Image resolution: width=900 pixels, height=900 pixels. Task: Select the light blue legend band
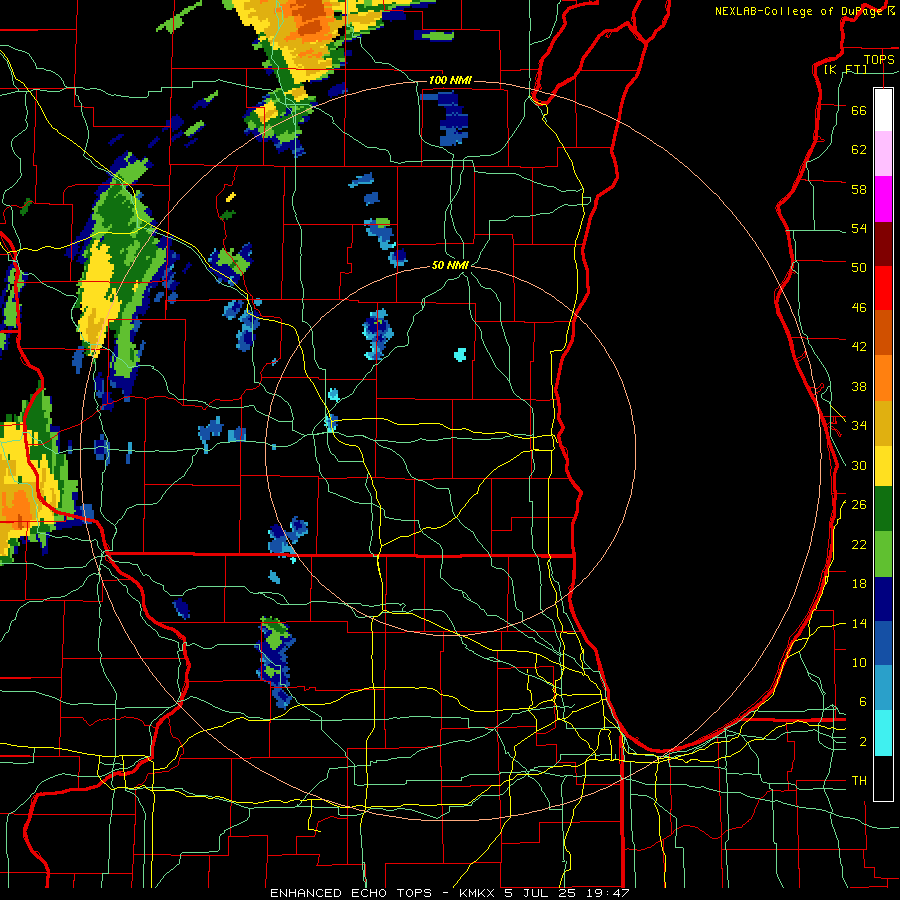pos(883,688)
